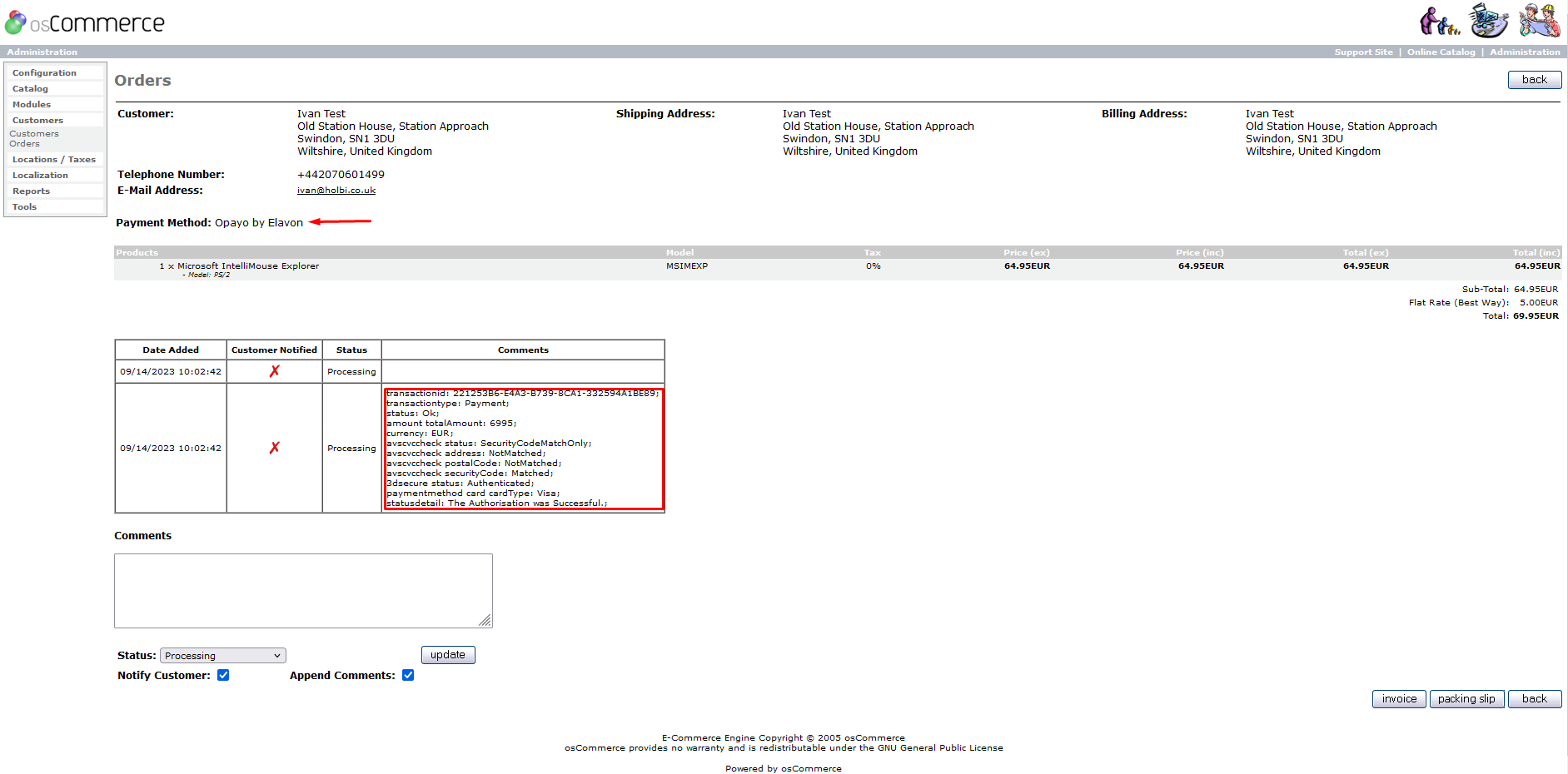Click the MSIMEXP model cell
The width and height of the screenshot is (1568, 774).
(687, 266)
